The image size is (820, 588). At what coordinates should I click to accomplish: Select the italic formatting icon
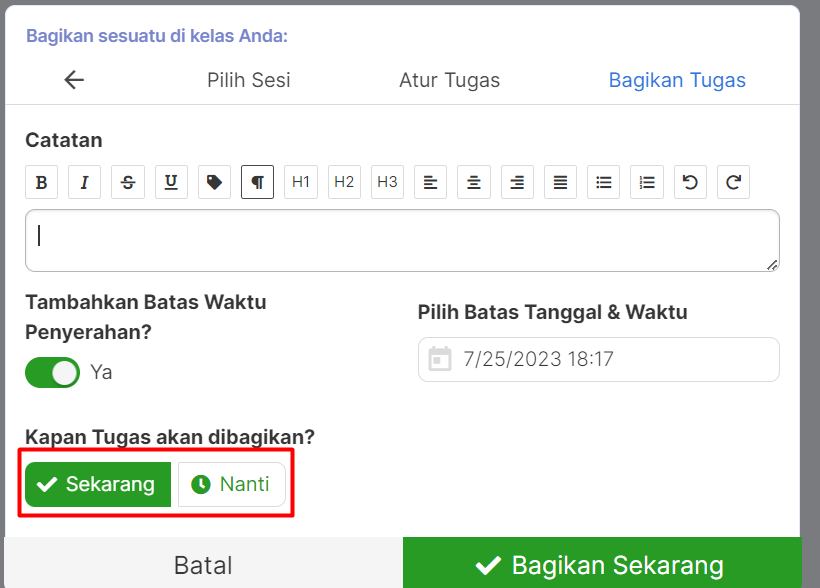coord(84,181)
